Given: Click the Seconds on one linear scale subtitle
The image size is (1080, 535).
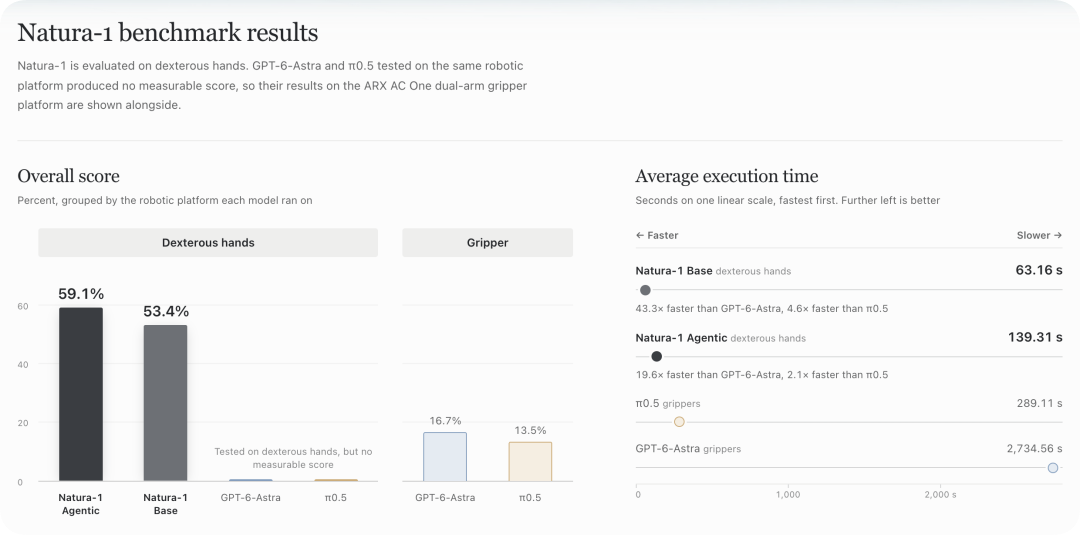Looking at the screenshot, I should (x=787, y=200).
